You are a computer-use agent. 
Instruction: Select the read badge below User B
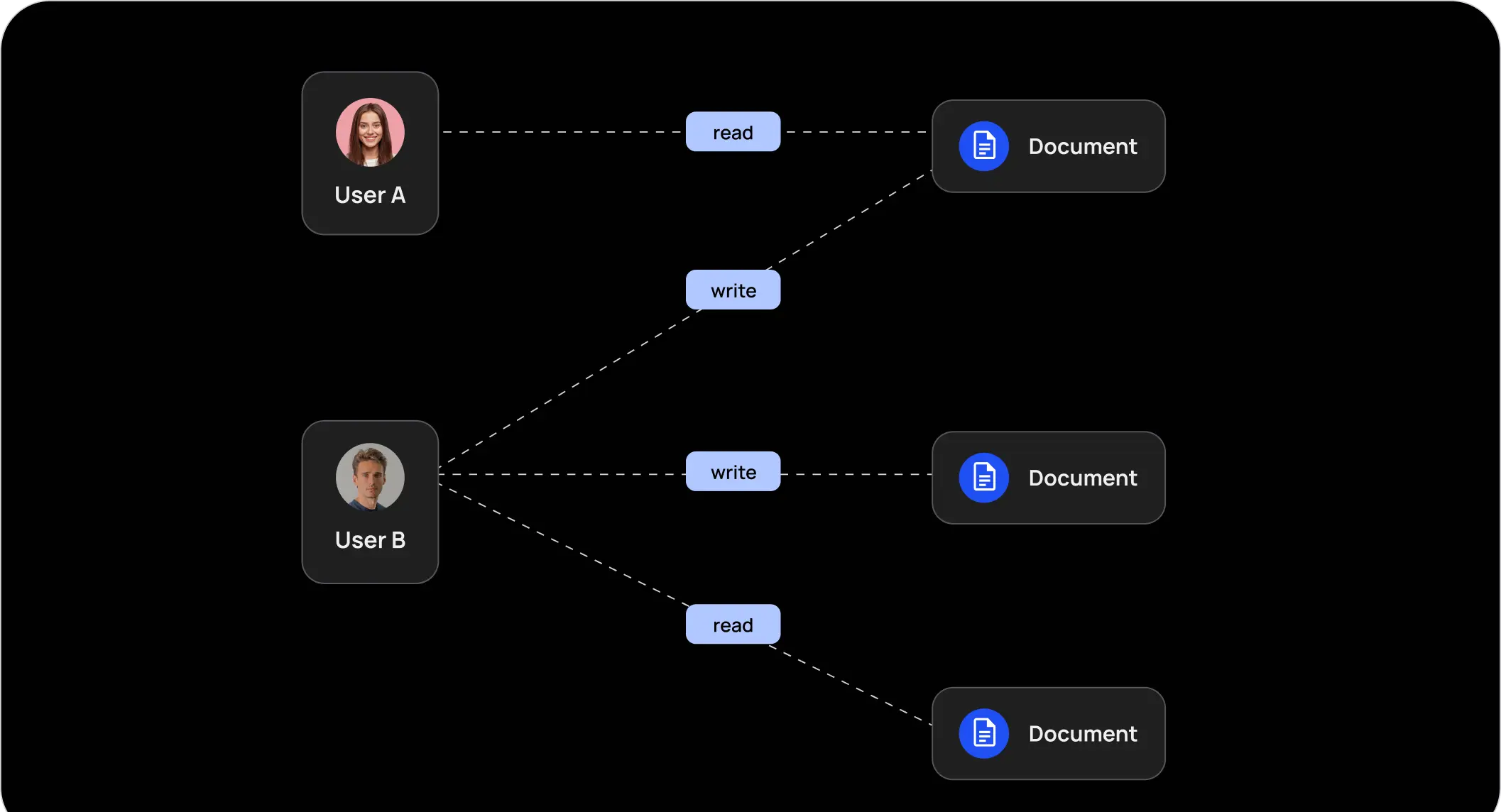pos(733,625)
